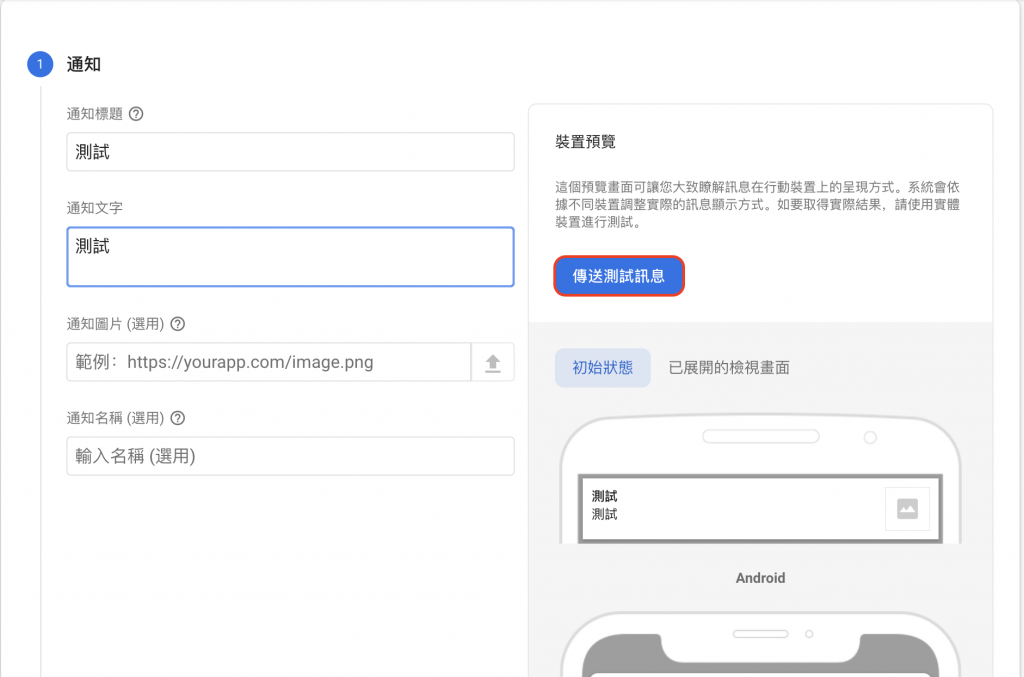This screenshot has width=1024, height=677.
Task: Click the preview description paragraph
Action: (758, 204)
